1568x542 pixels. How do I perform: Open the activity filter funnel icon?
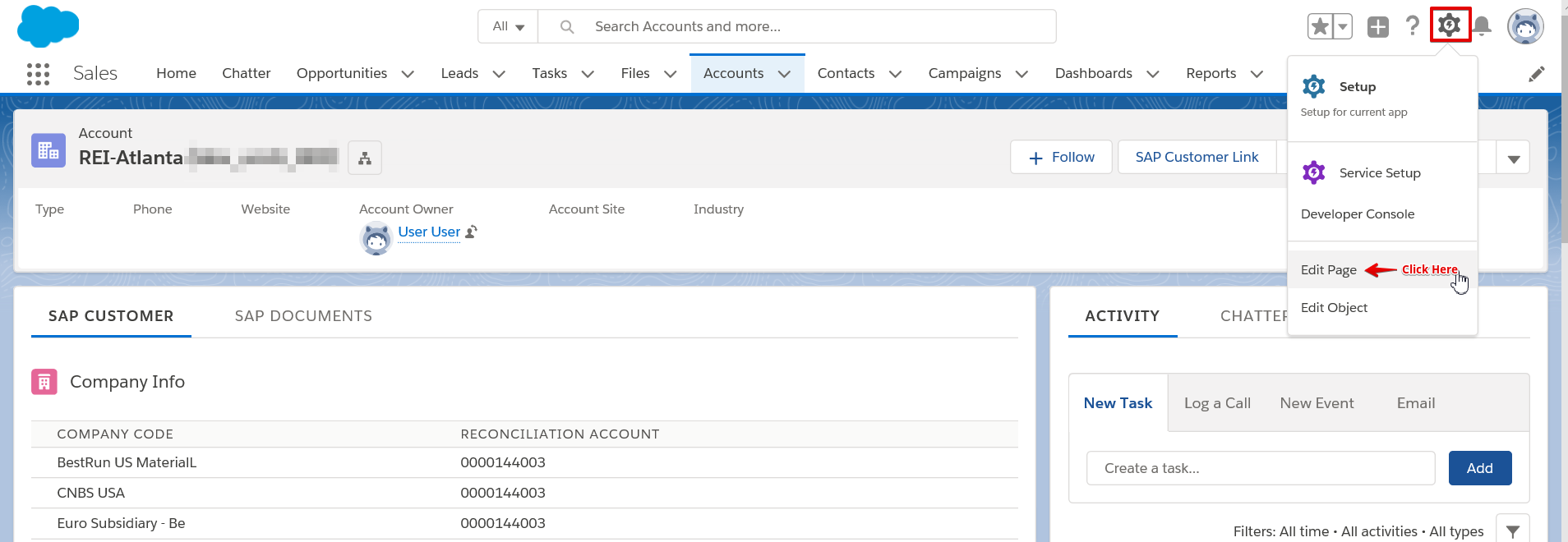pos(1513,531)
